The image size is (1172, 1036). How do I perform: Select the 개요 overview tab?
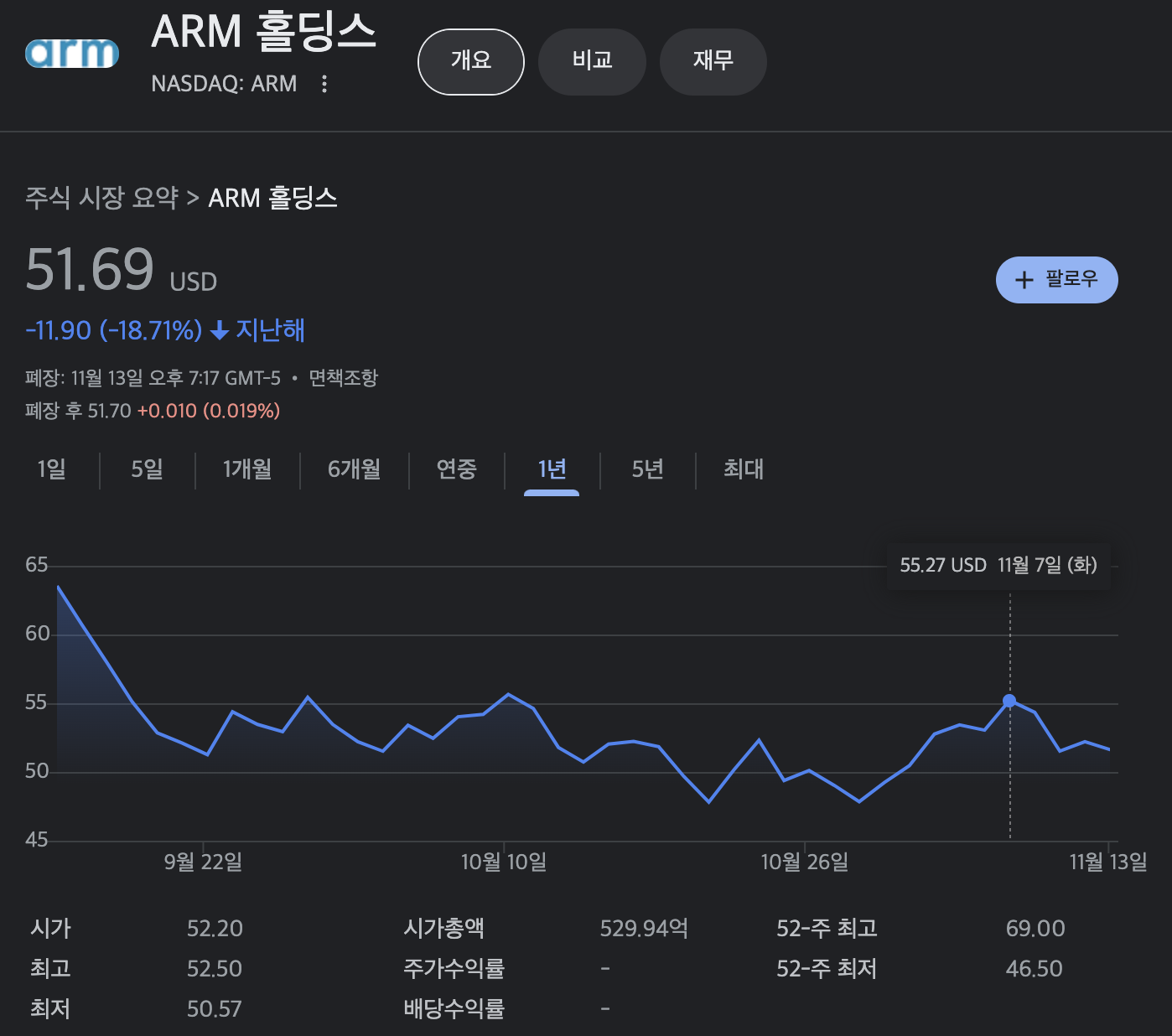click(x=471, y=61)
